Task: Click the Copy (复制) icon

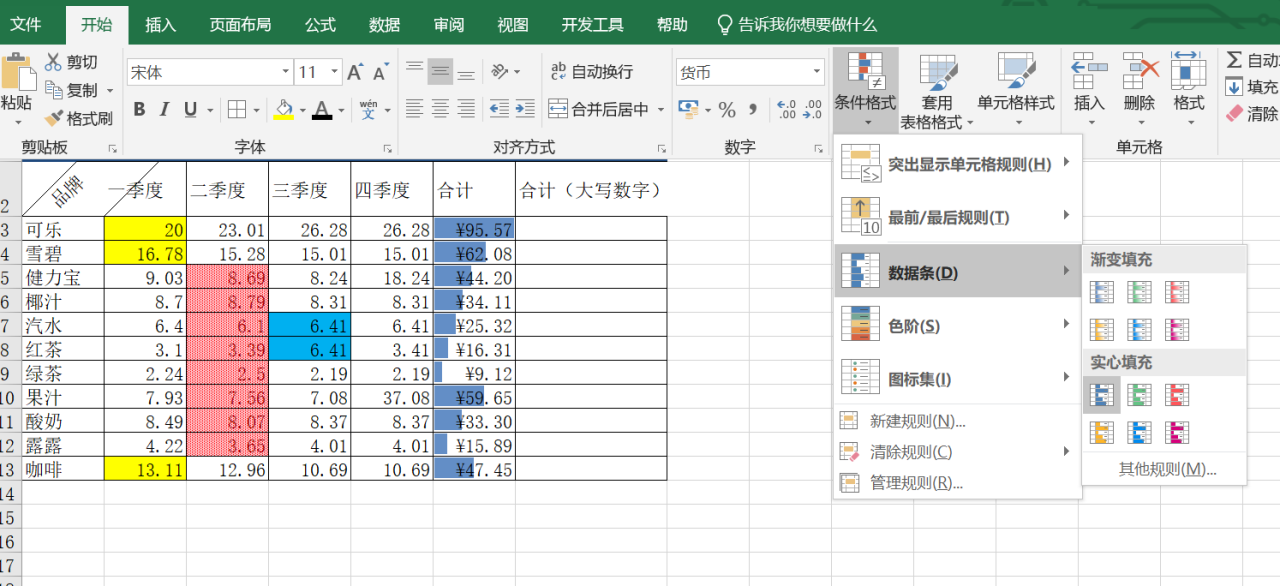Action: pyautogui.click(x=53, y=90)
